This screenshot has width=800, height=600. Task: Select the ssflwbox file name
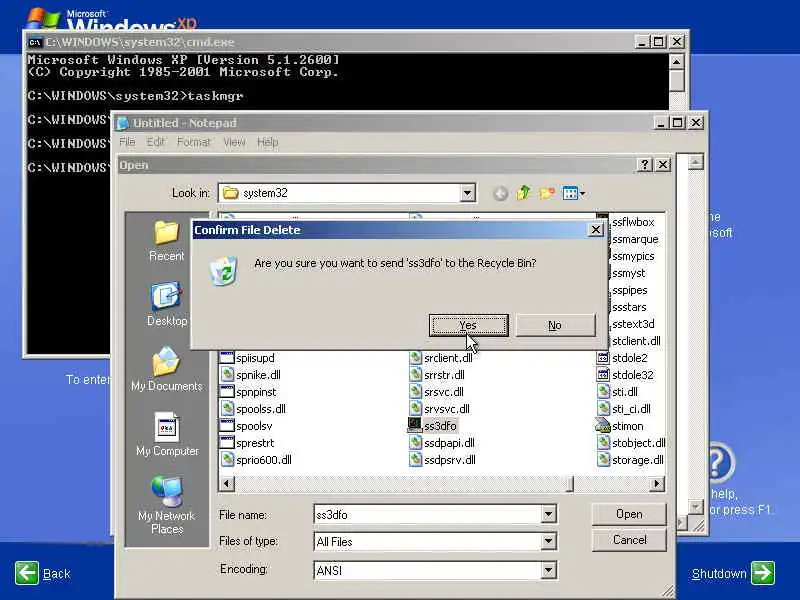[633, 222]
